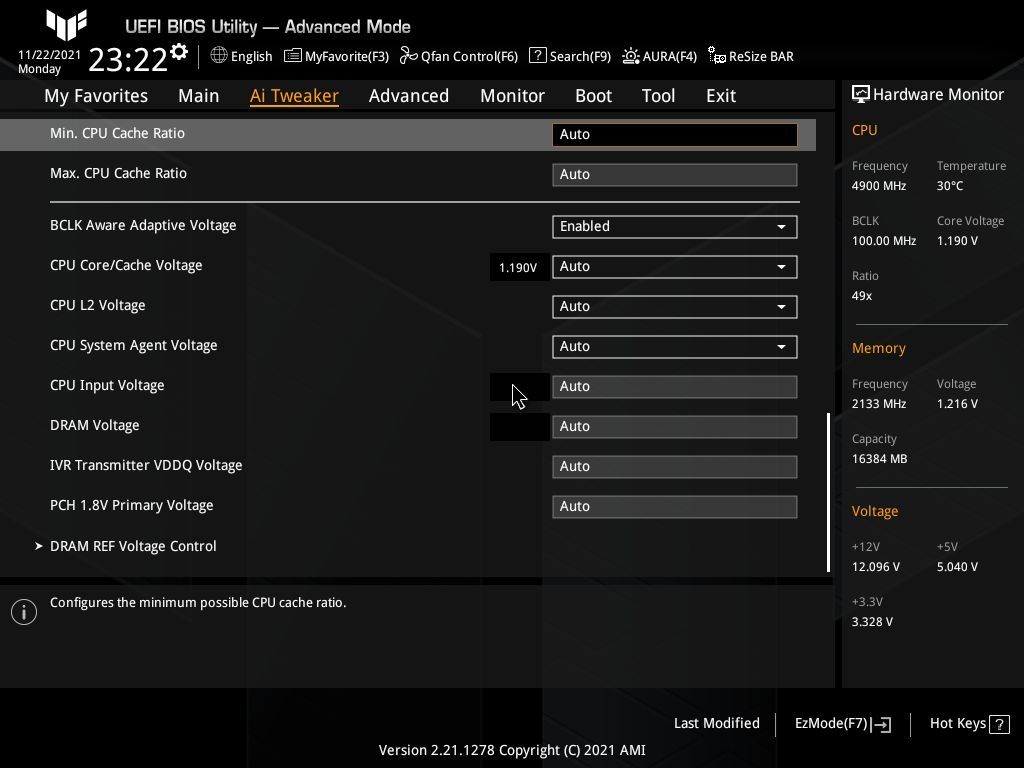Open AURA(F4) lighting icon

(631, 56)
